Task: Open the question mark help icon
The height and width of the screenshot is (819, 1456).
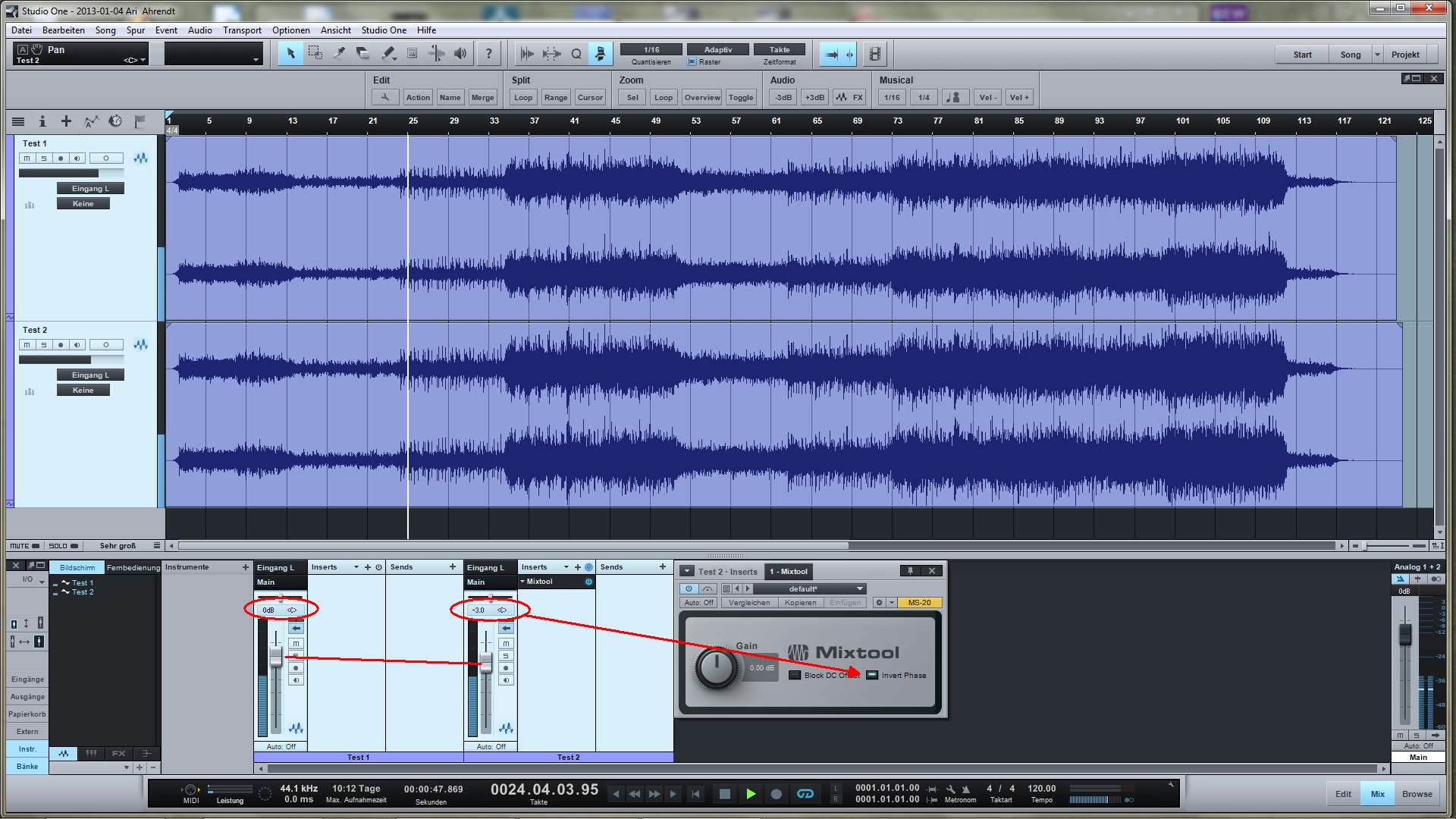Action: (488, 54)
